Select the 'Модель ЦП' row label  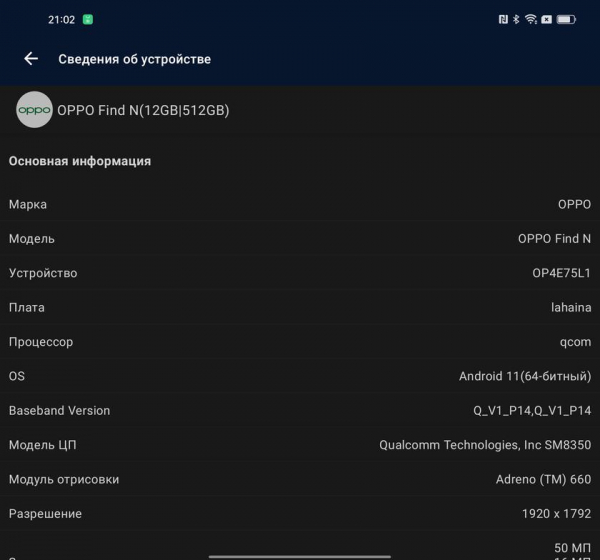(42, 445)
